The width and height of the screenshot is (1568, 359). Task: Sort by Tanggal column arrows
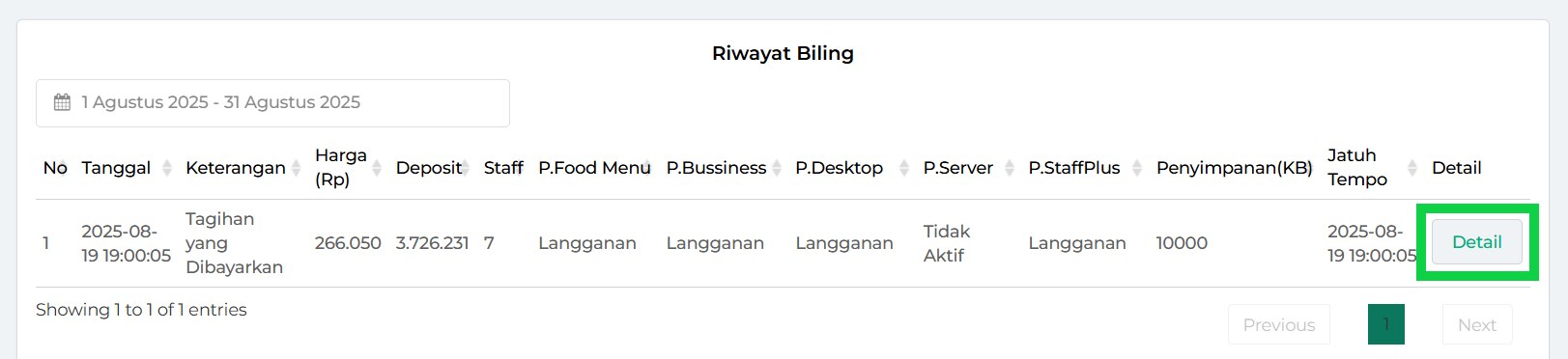[x=166, y=168]
